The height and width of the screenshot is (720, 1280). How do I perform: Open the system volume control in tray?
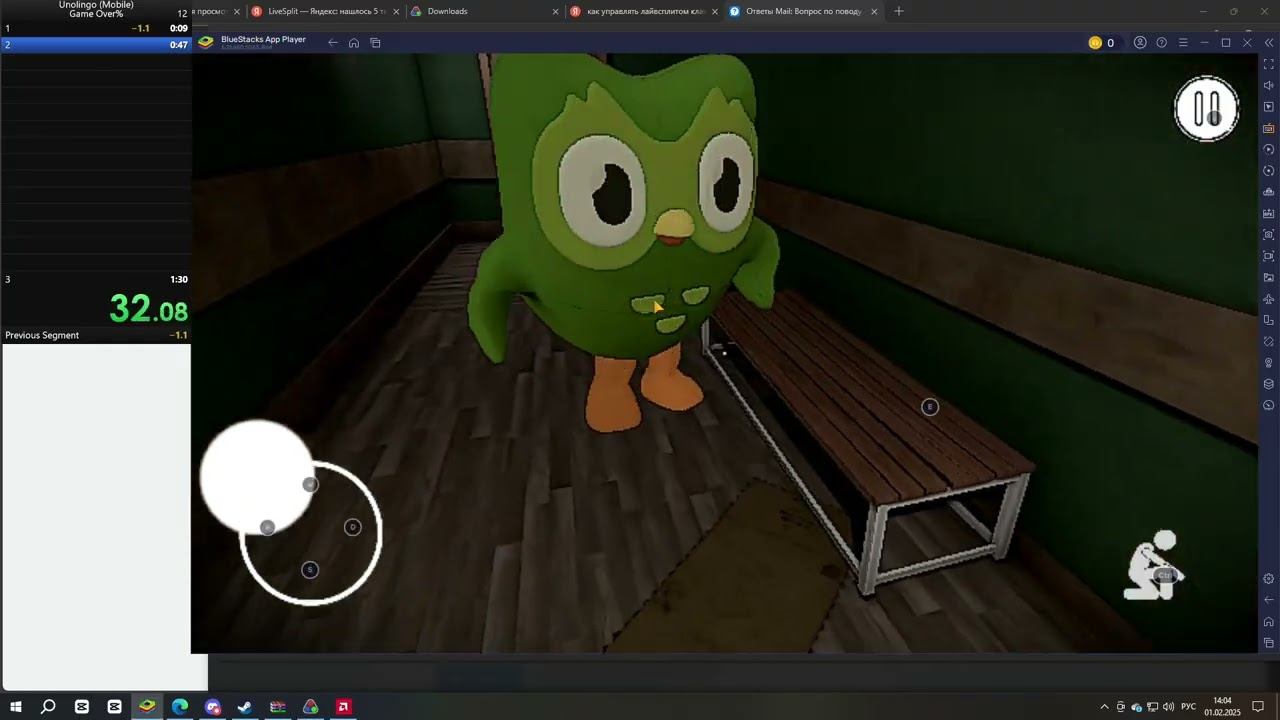tap(1168, 707)
